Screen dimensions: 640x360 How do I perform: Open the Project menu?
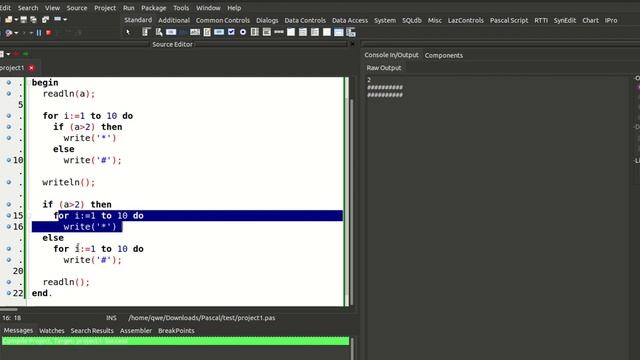105,8
